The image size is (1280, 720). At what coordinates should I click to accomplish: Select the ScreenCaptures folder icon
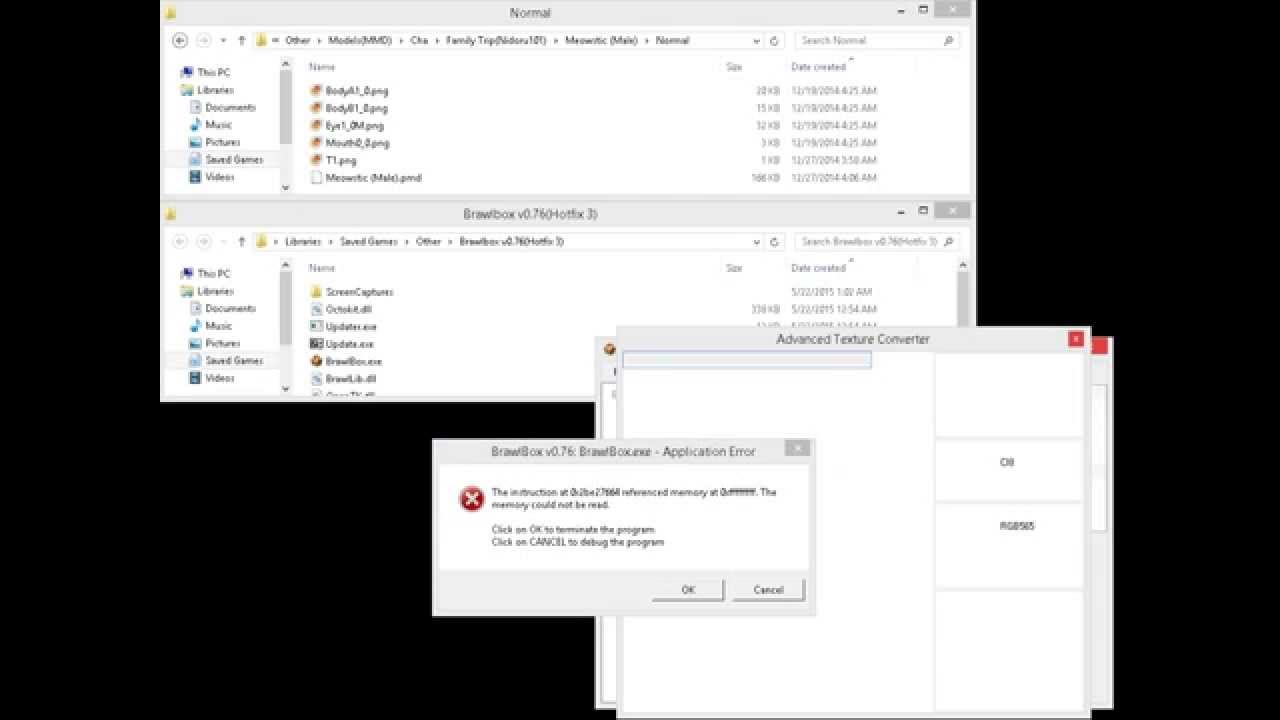(316, 292)
